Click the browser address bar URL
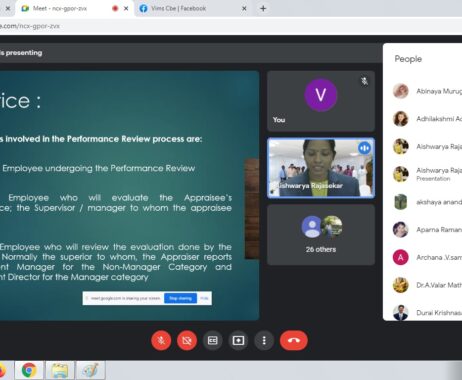This screenshot has height=380, width=462. tap(30, 26)
